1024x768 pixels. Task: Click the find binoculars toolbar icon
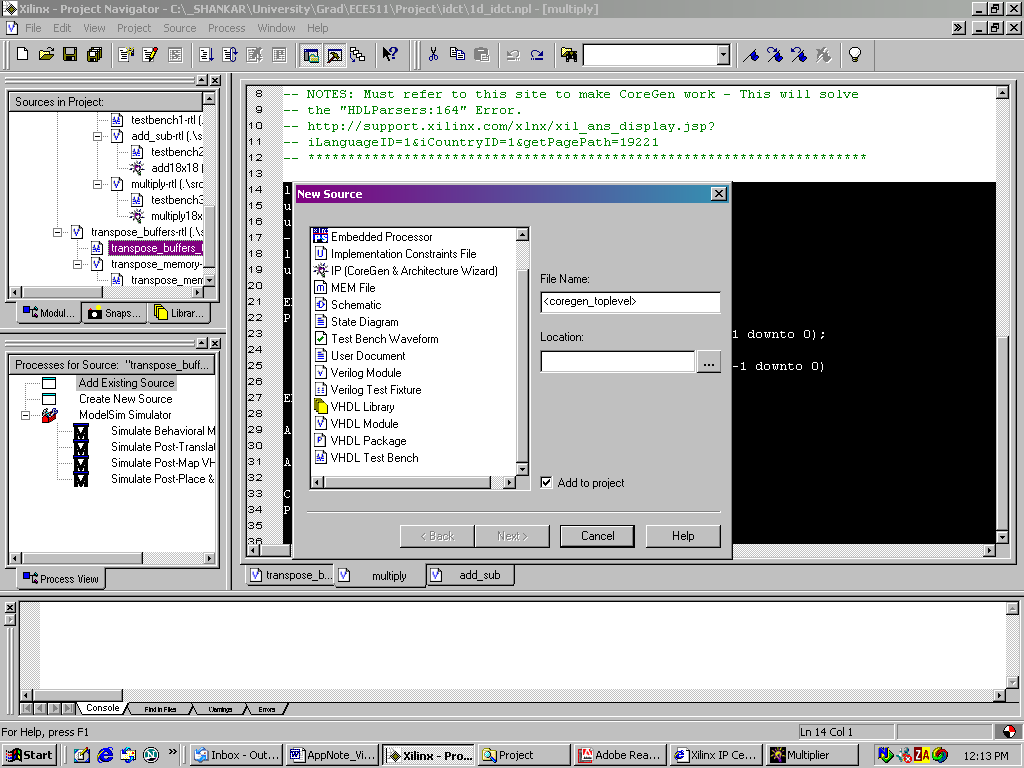pos(569,54)
